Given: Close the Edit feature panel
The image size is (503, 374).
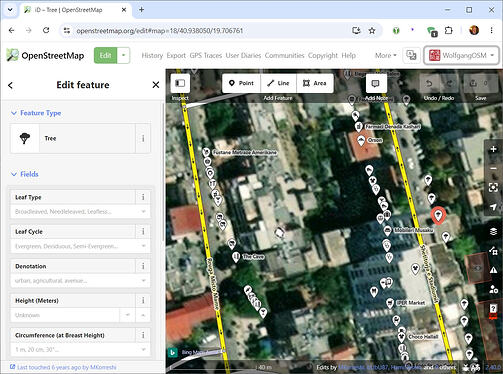Looking at the screenshot, I should pyautogui.click(x=156, y=85).
